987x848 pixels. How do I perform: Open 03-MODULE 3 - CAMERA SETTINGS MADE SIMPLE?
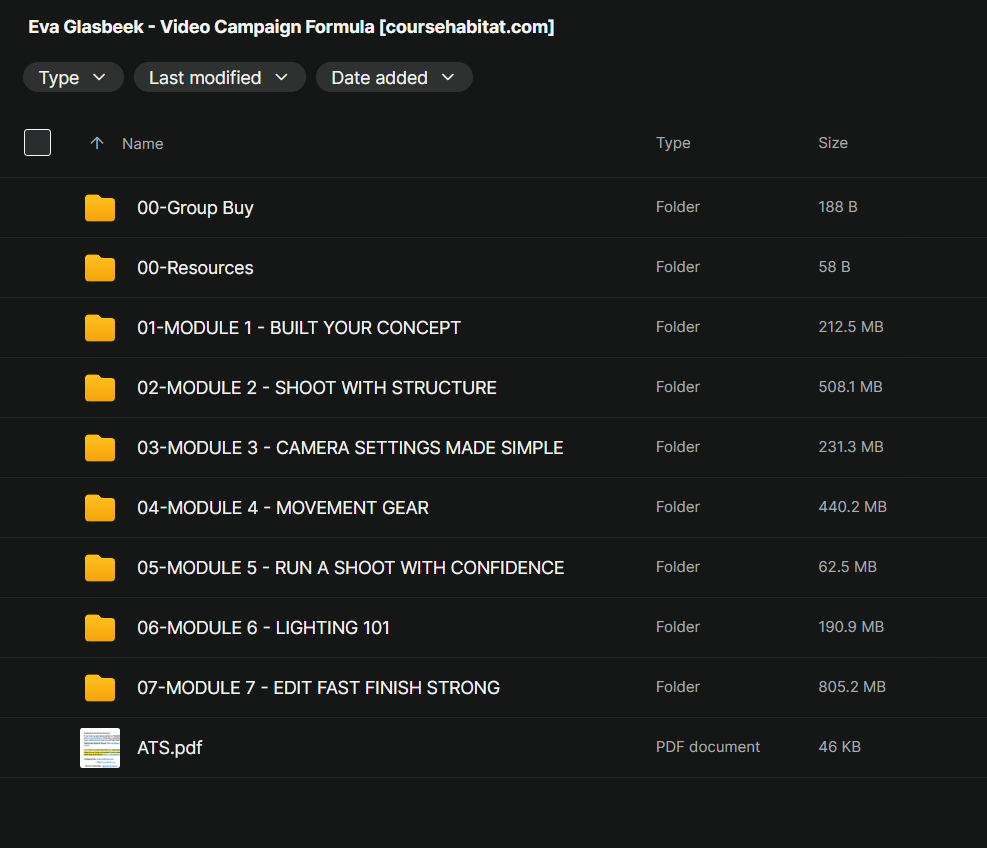coord(350,448)
